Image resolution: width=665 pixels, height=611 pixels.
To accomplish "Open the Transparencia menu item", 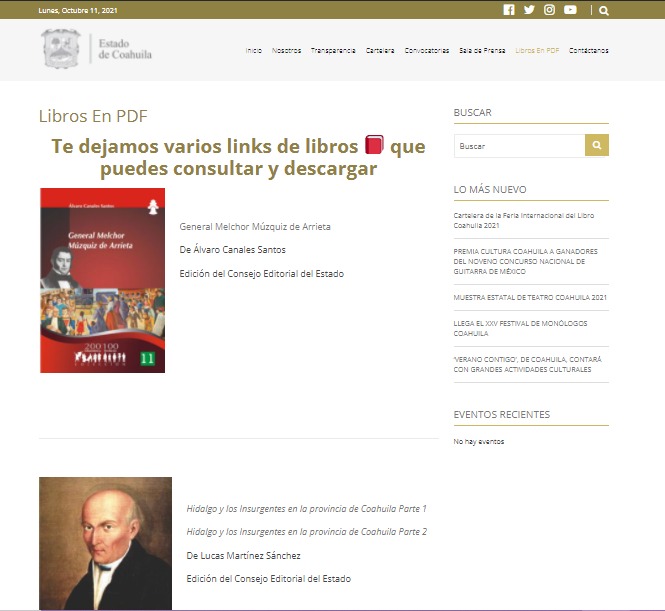I will tap(333, 50).
